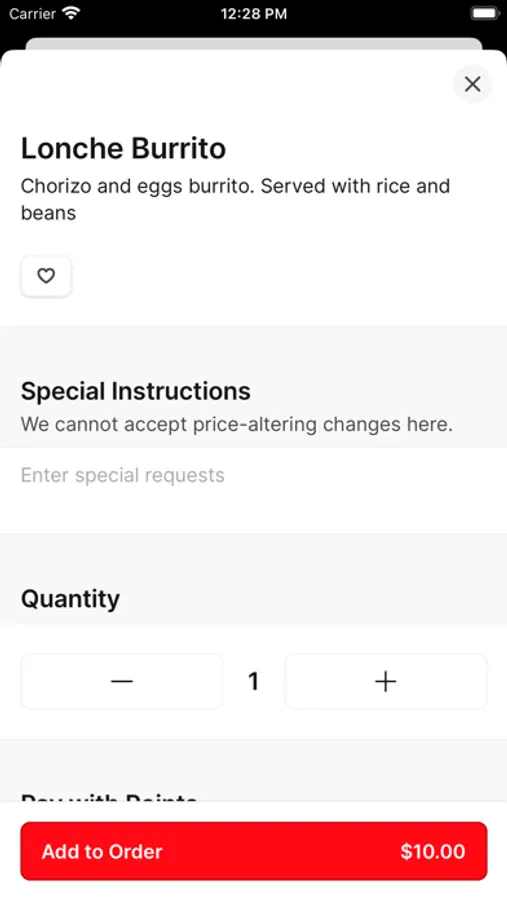Image resolution: width=507 pixels, height=900 pixels.
Task: Click the battery indicator icon
Action: coord(485,13)
